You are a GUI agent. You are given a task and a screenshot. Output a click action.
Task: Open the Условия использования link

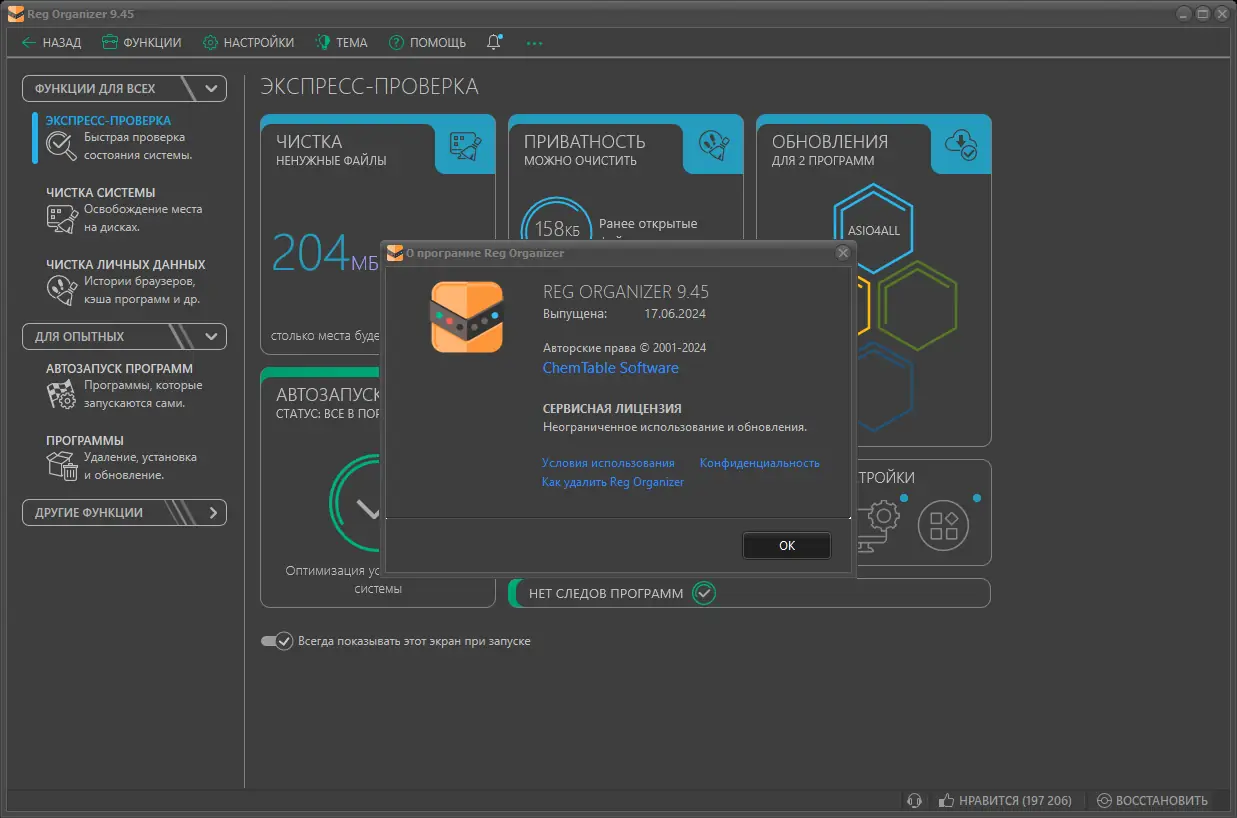pos(608,463)
